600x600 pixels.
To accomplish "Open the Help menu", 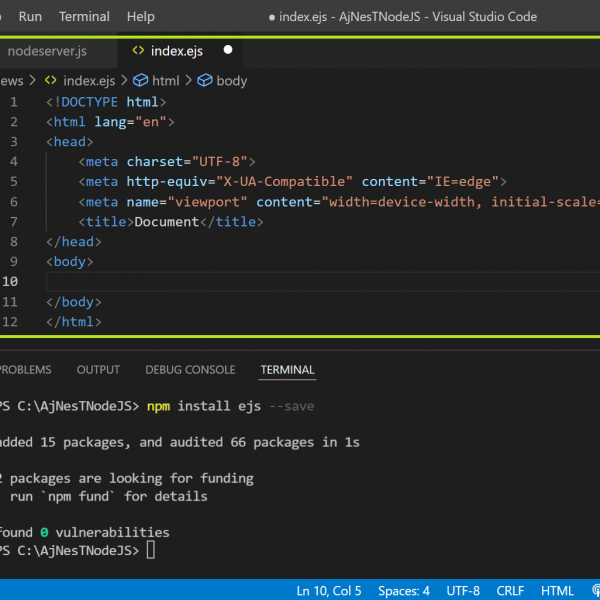I will [141, 16].
